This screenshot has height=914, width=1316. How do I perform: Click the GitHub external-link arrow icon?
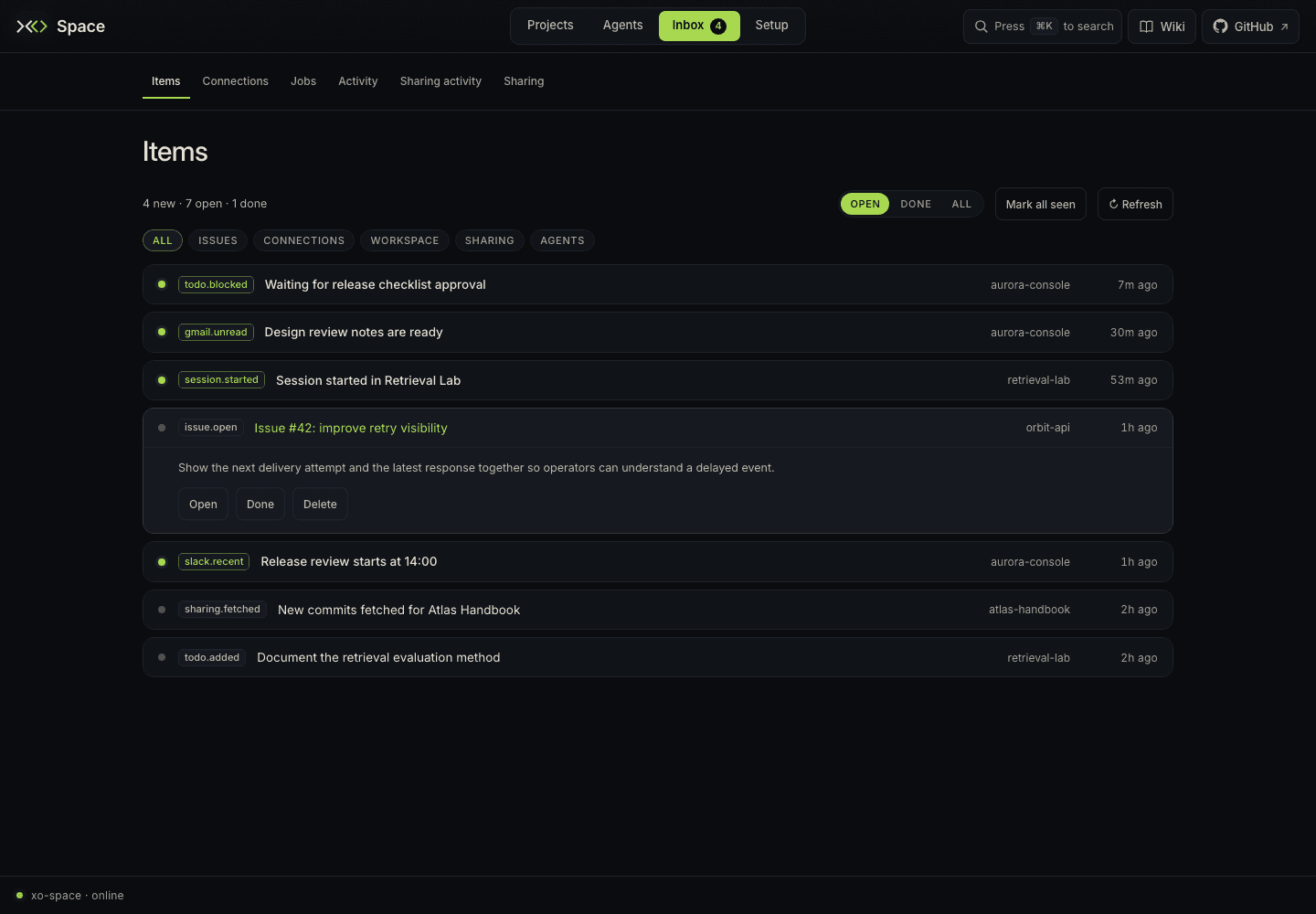coord(1284,27)
